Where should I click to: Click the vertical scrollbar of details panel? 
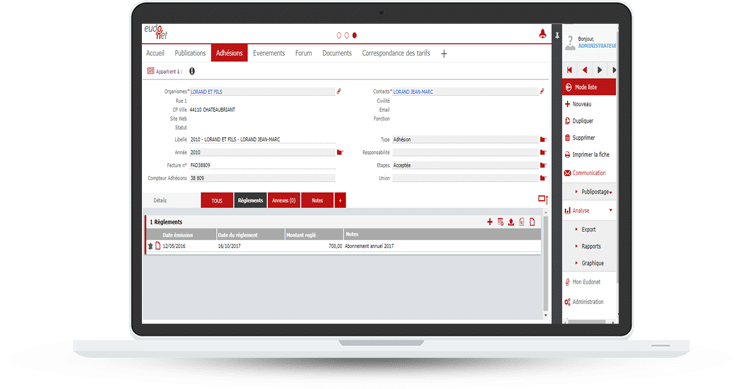pos(545,262)
